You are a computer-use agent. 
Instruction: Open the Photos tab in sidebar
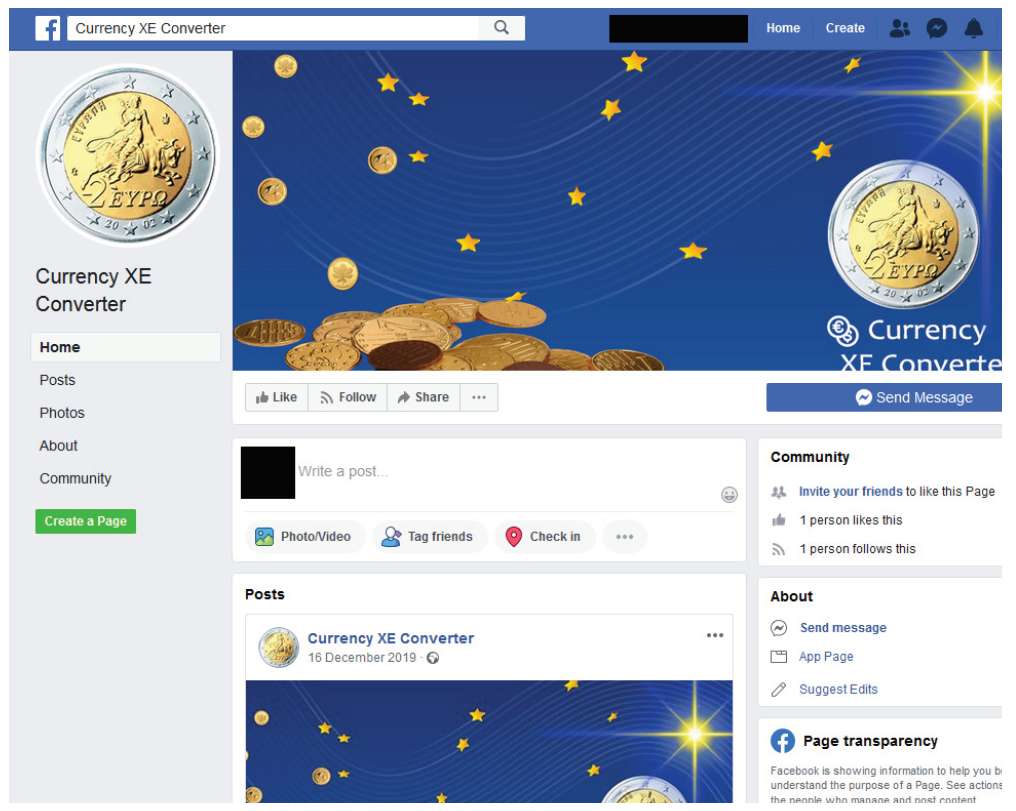tap(62, 413)
